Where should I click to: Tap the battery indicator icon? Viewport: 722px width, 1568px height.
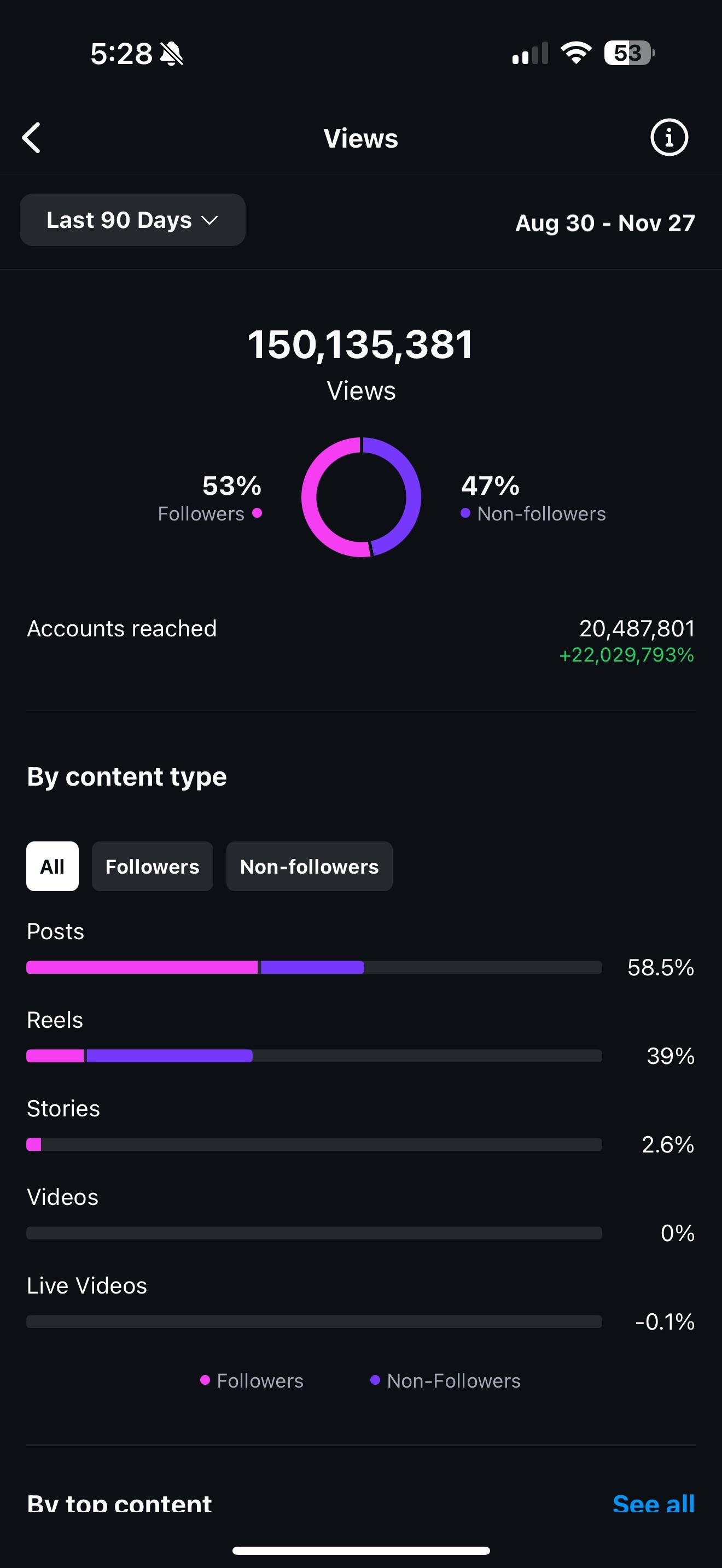click(629, 53)
